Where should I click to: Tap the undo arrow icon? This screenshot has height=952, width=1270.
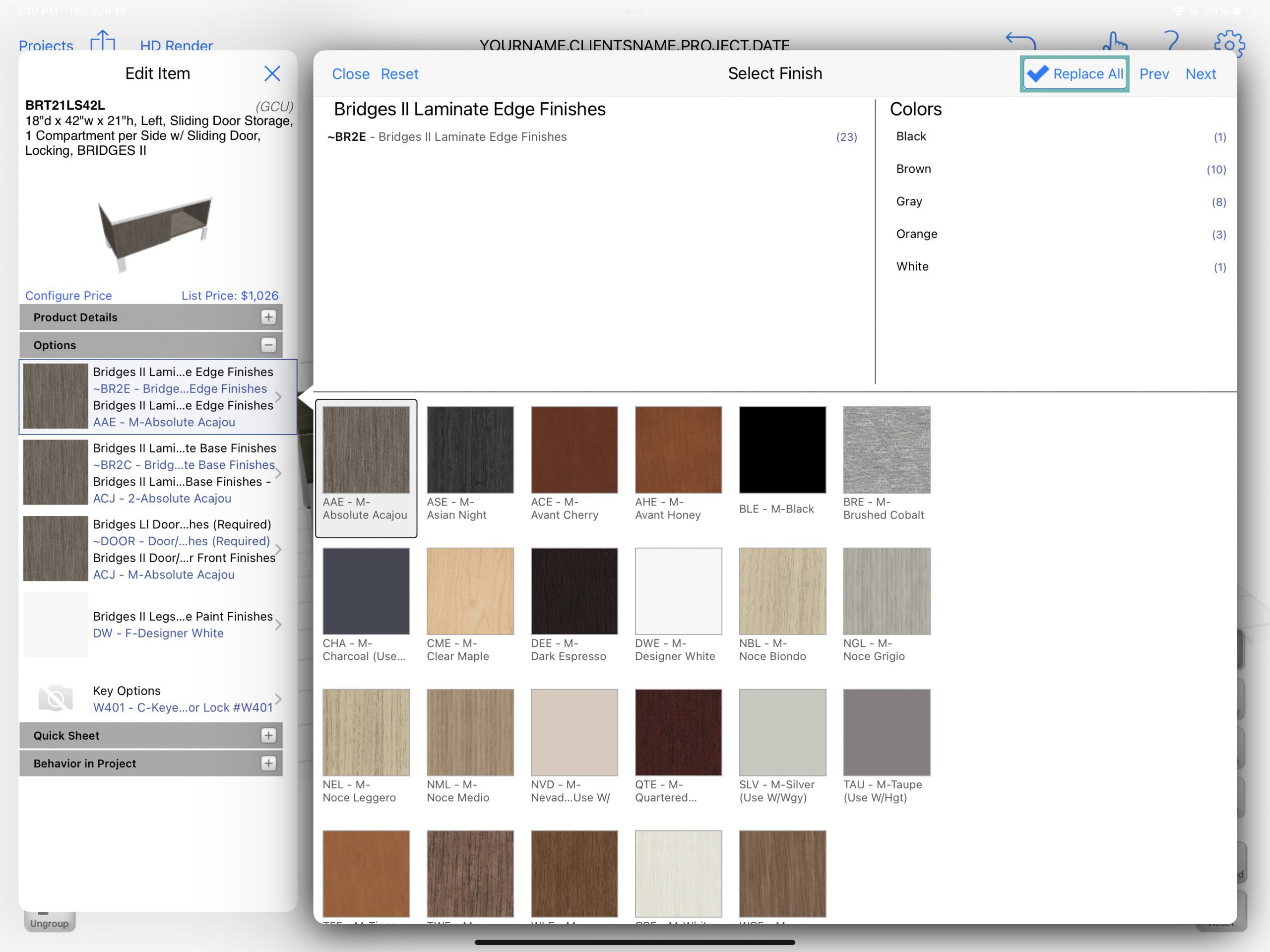1020,42
